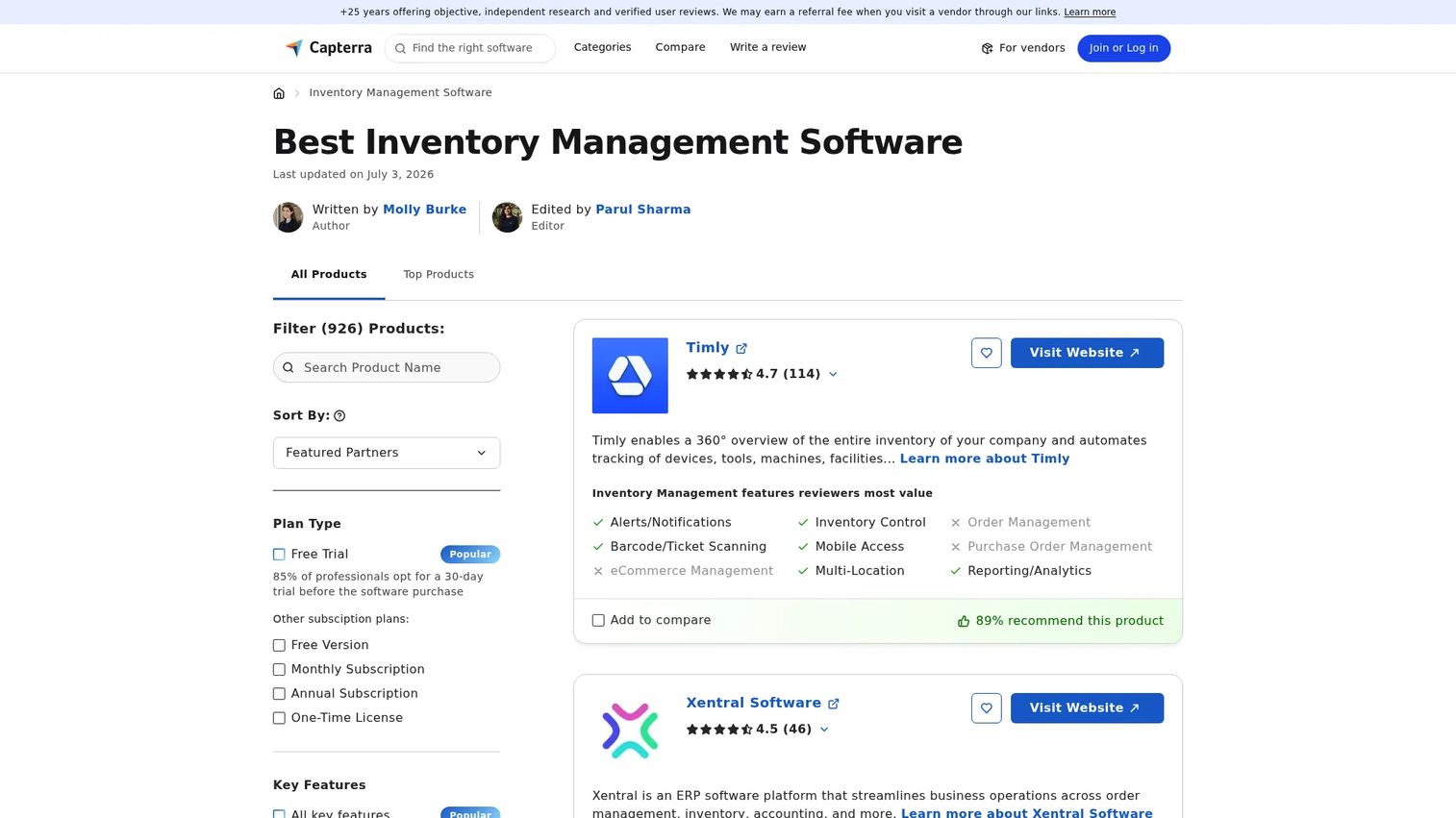Click Inventory Management Software breadcrumb
This screenshot has height=818, width=1456.
(400, 93)
